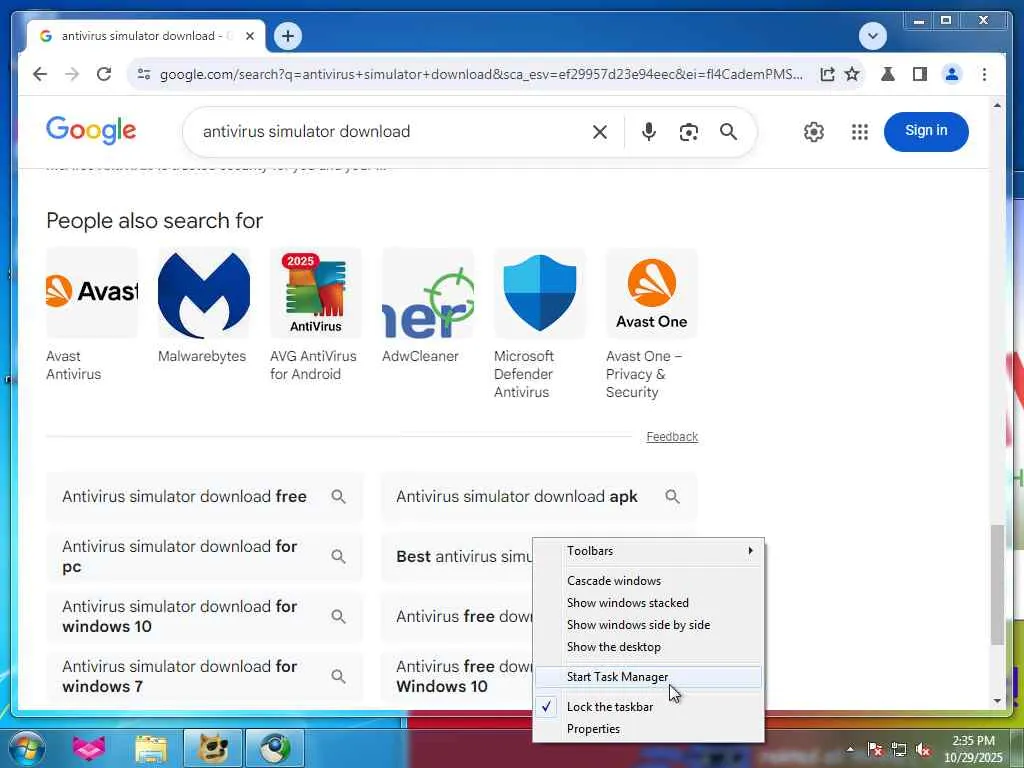Screen dimensions: 1024x768
Task: Open Windows Explorer from taskbar
Action: click(x=151, y=748)
